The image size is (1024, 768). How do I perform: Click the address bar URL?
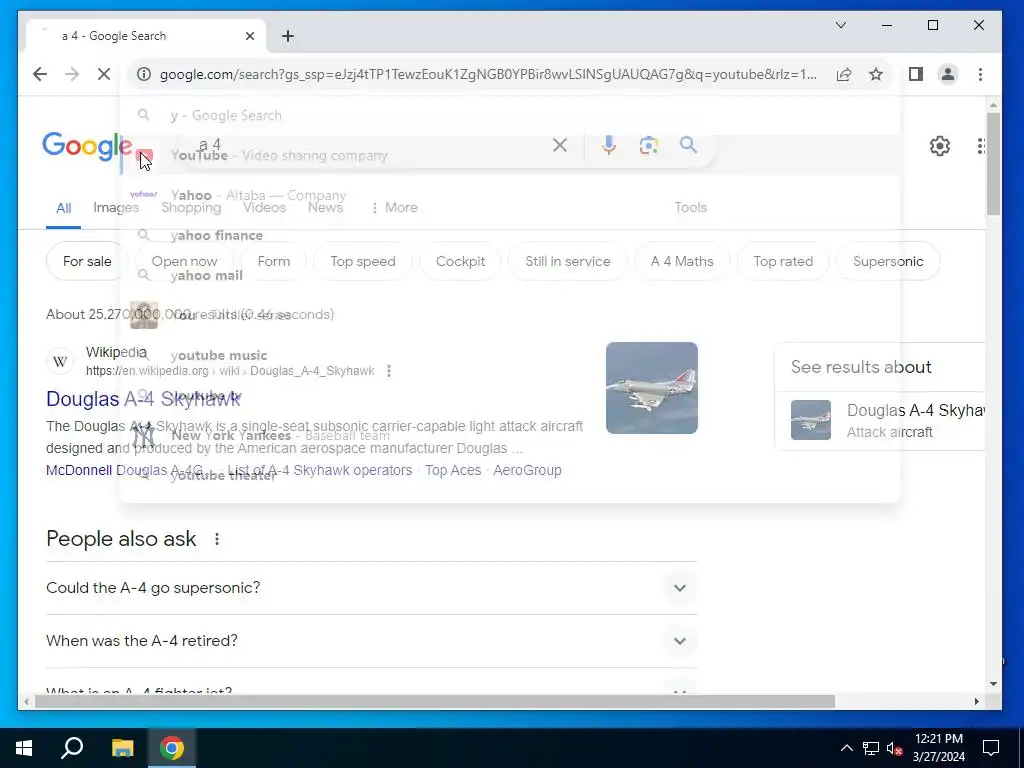488,74
